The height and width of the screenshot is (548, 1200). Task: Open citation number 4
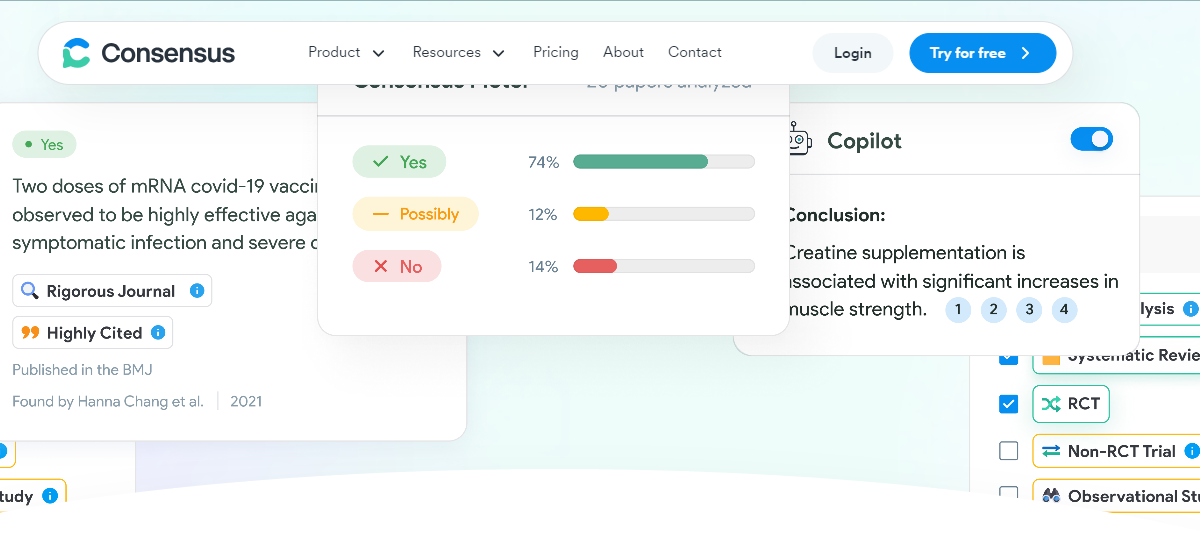click(1064, 310)
